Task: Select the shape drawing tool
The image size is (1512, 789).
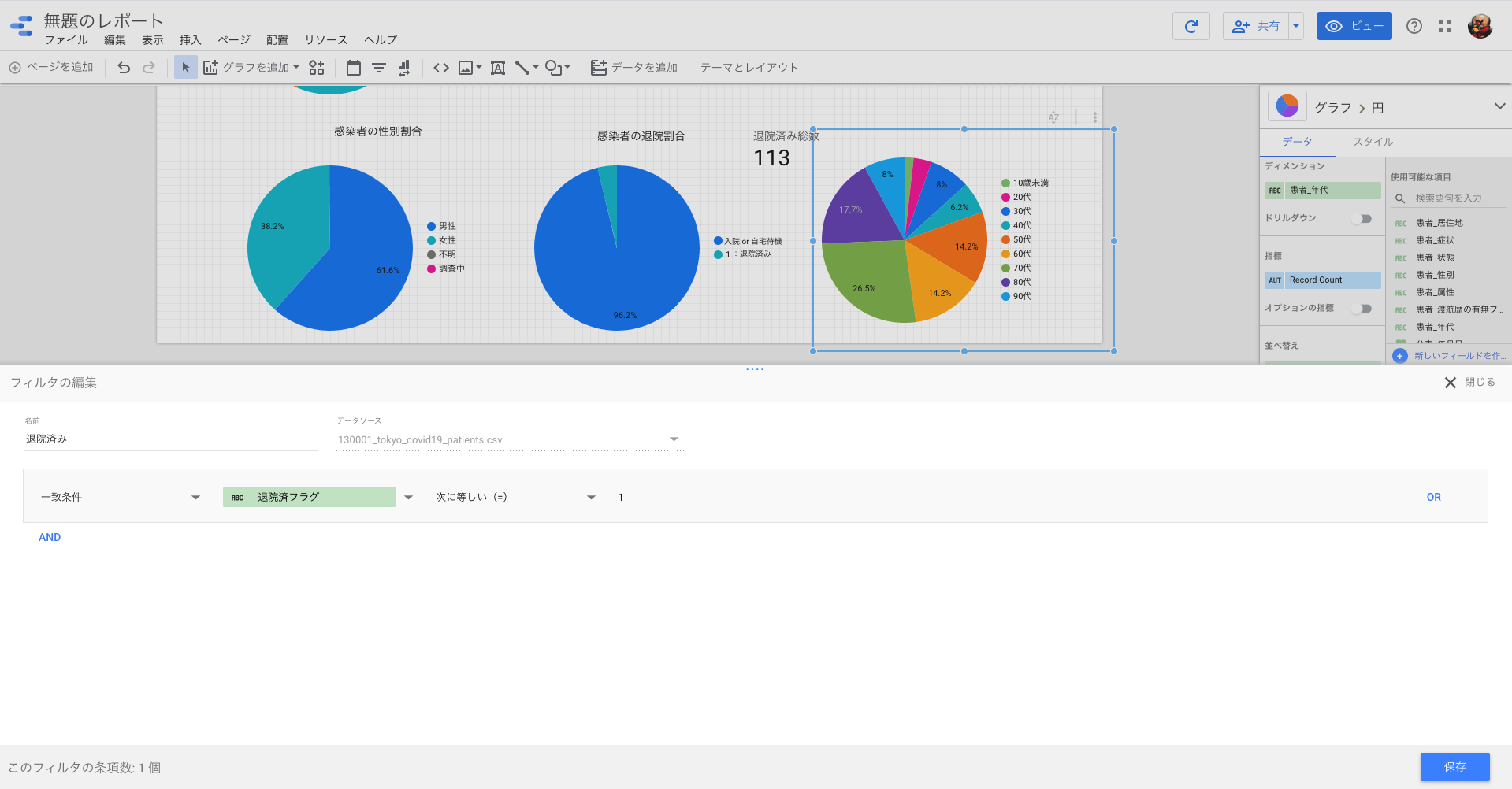Action: point(554,68)
